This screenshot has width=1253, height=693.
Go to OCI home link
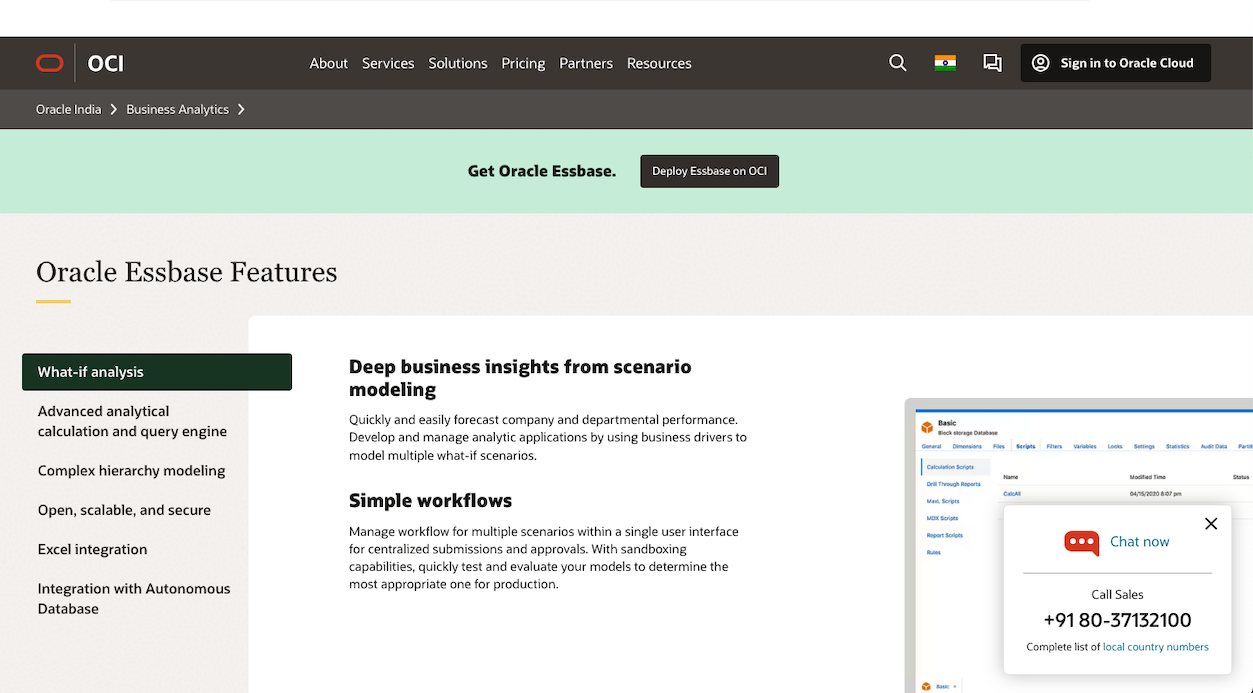[x=106, y=63]
